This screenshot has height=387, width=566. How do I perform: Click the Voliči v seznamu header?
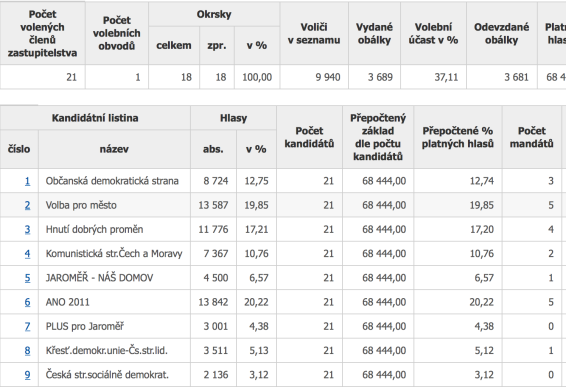click(x=314, y=33)
